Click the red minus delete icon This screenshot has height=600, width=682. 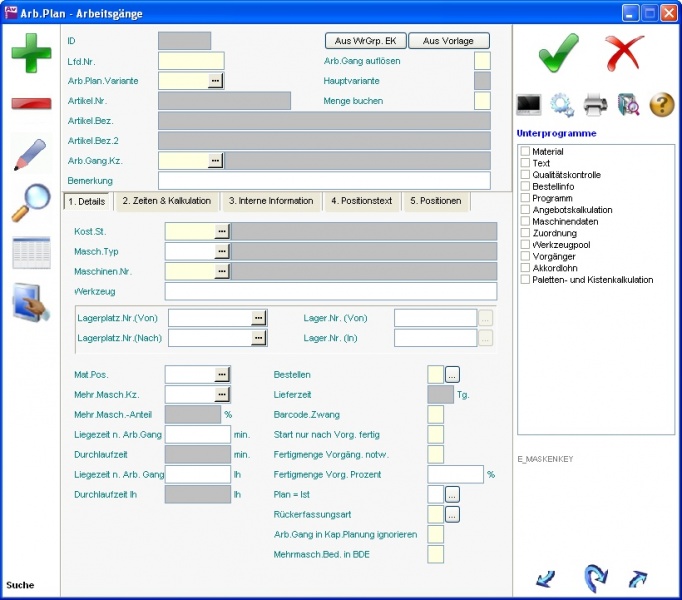(x=31, y=103)
